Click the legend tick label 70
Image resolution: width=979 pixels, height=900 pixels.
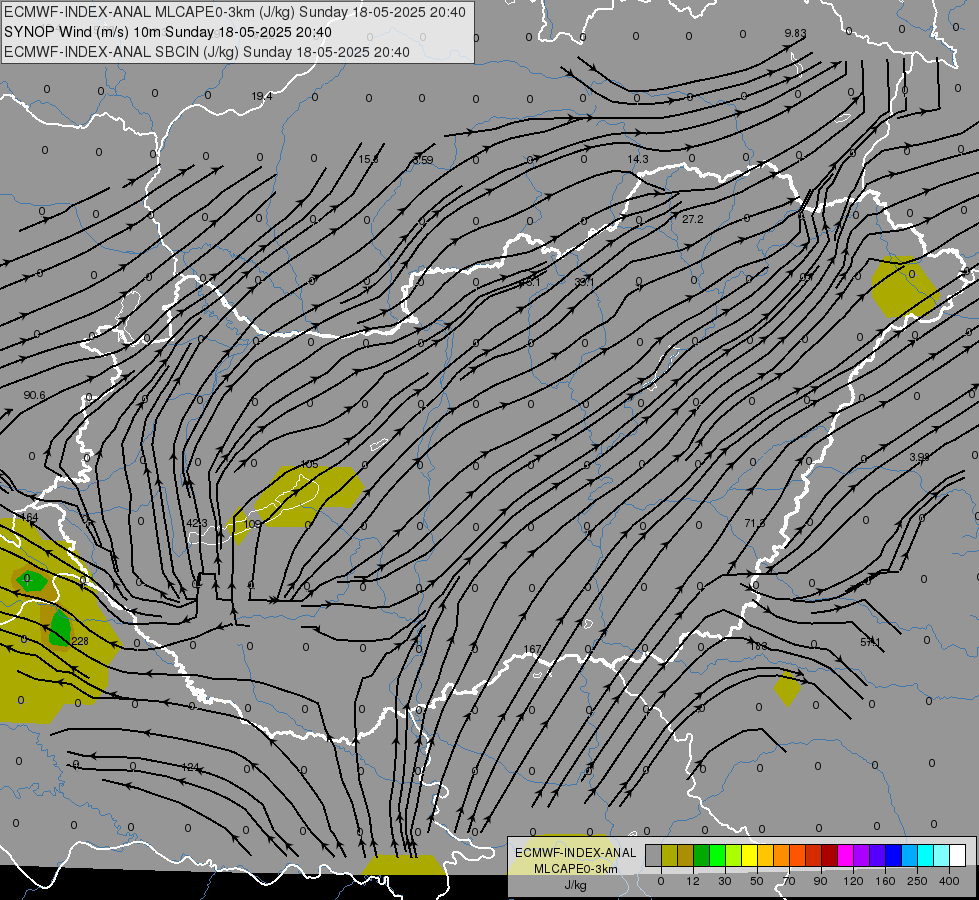789,881
